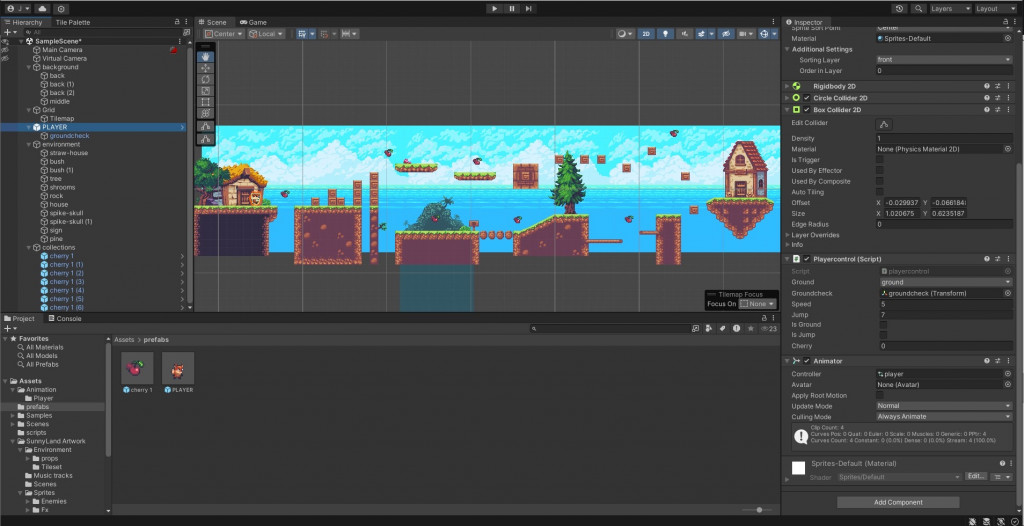Screen dimensions: 1024x526
Task: Open Tilemap Focus On None dropdown
Action: [x=758, y=304]
